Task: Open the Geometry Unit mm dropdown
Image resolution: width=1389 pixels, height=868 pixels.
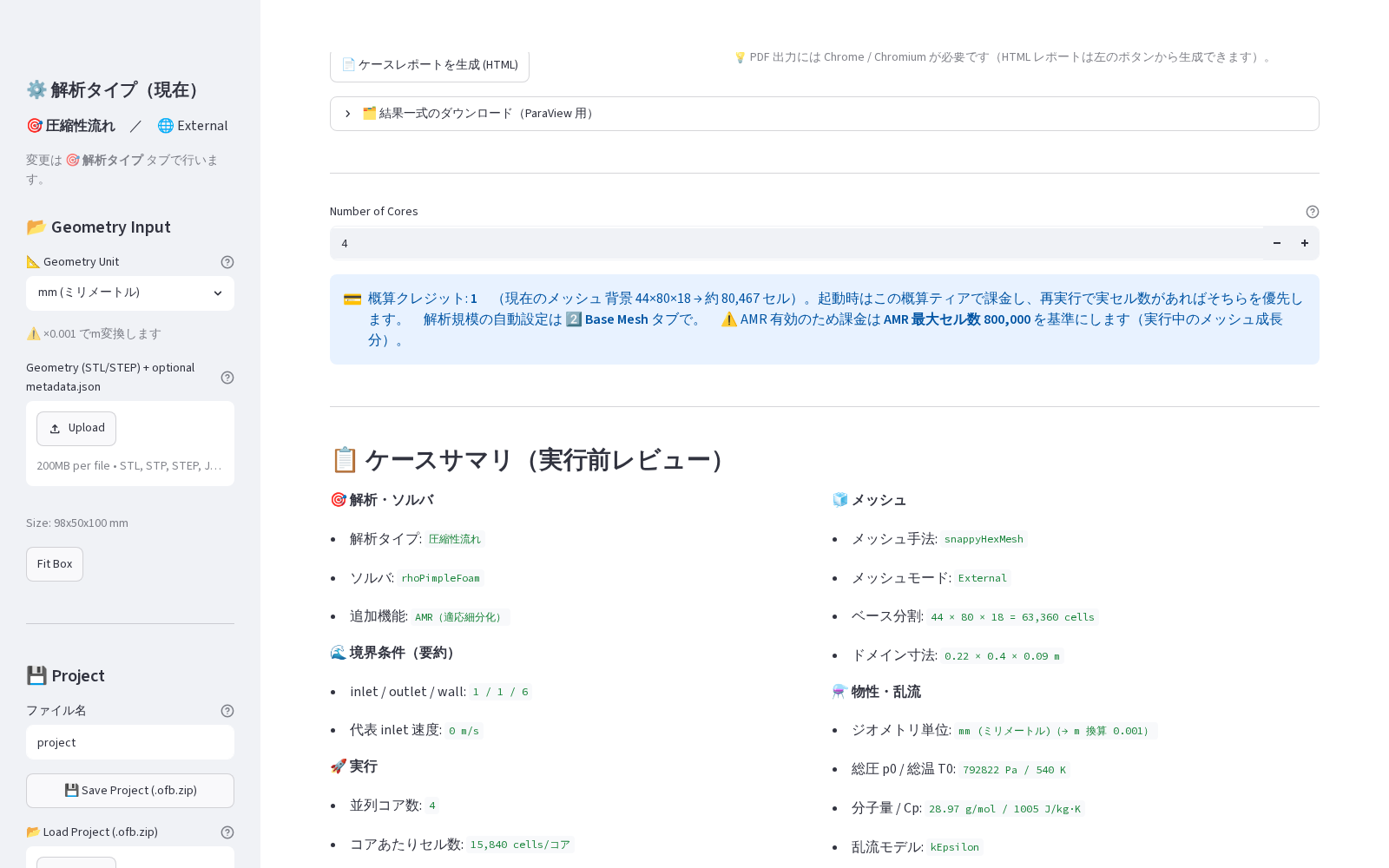Action: pyautogui.click(x=130, y=293)
